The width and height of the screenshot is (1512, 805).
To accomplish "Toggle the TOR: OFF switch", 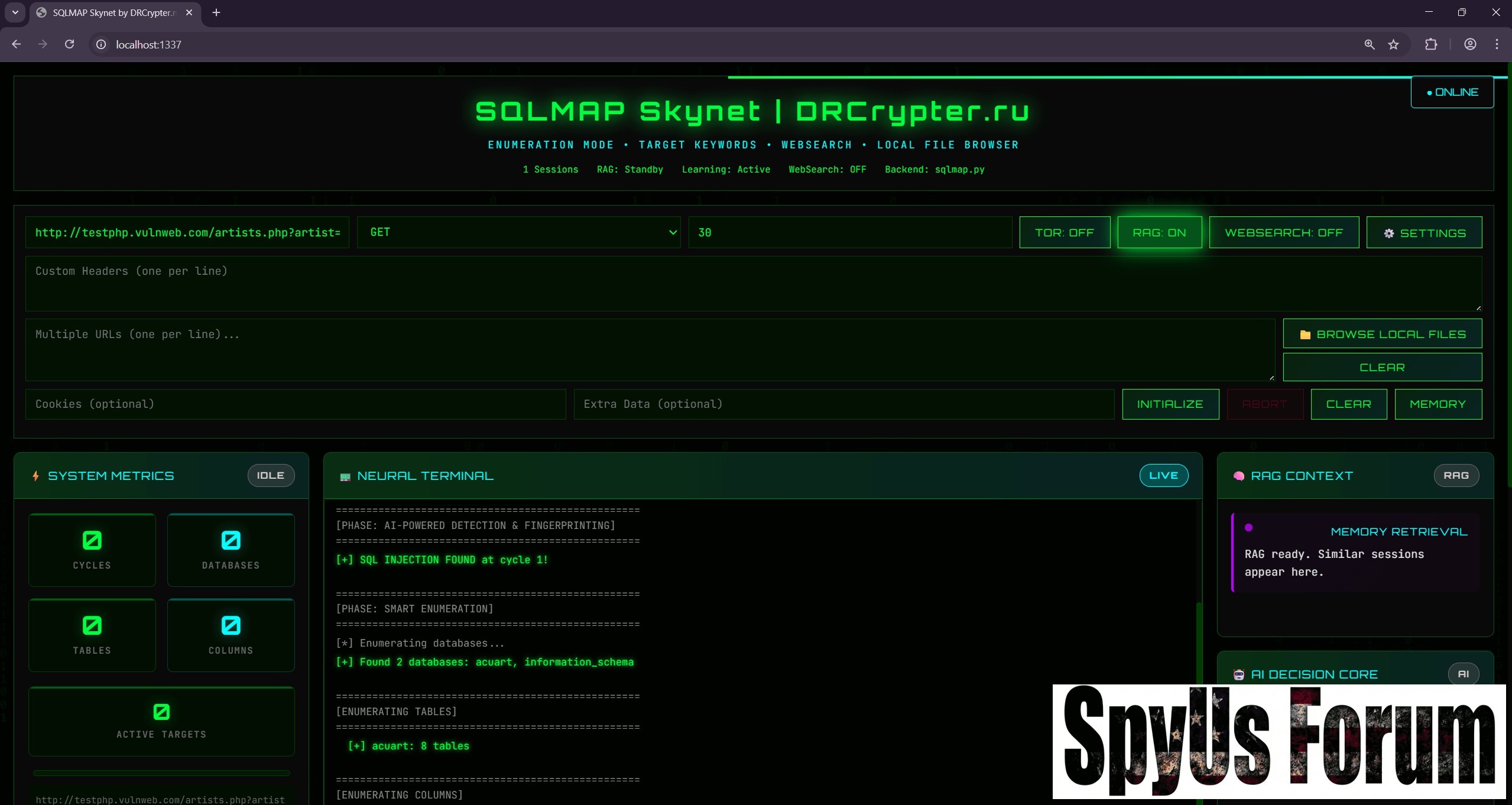I will point(1064,232).
